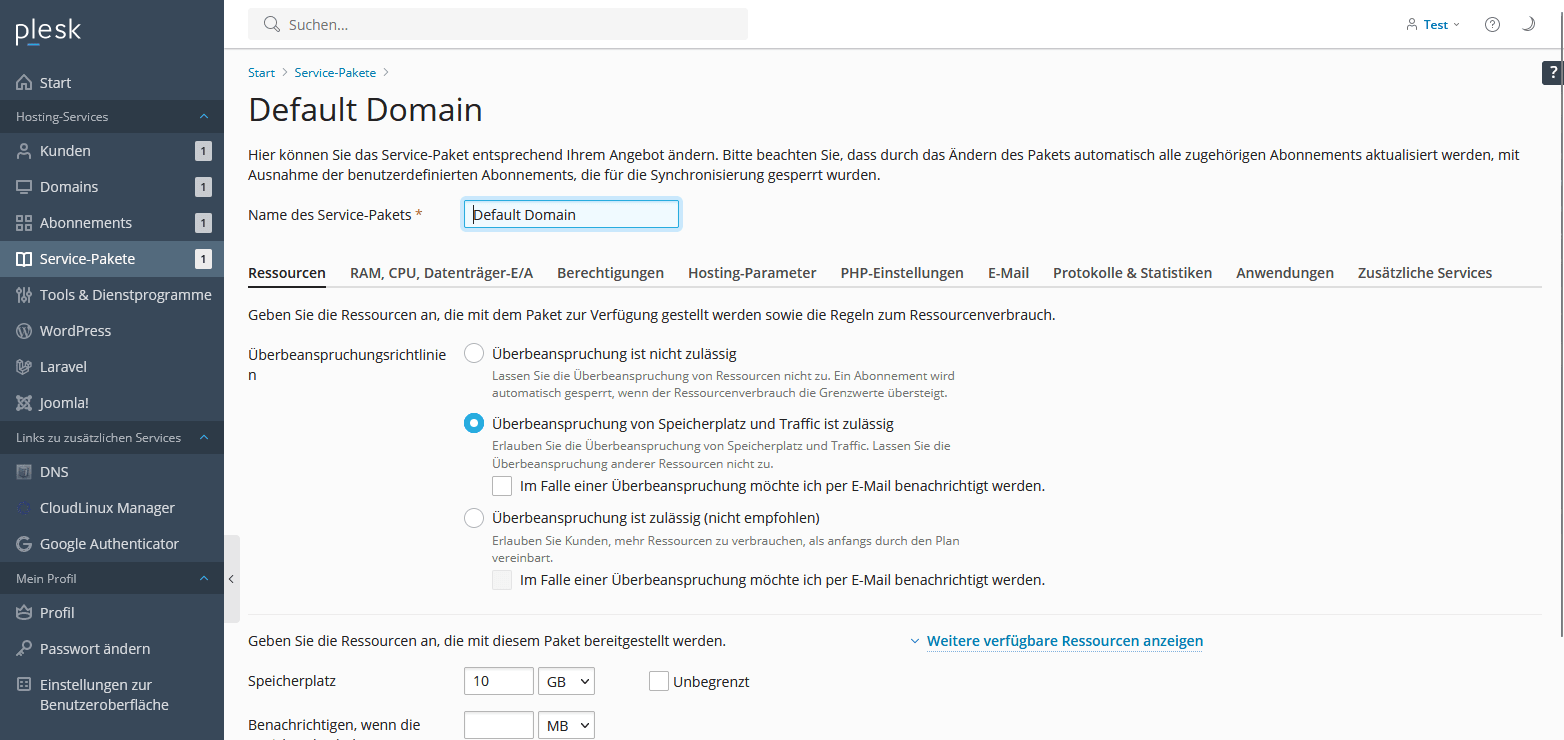Open the Laravel sidebar icon
The image size is (1564, 740).
pyautogui.click(x=24, y=367)
